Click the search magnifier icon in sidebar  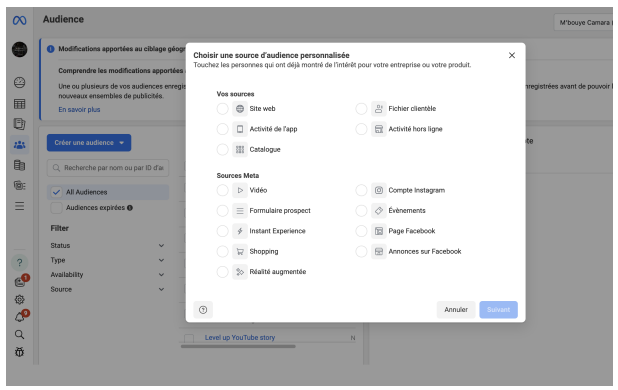tap(19, 334)
